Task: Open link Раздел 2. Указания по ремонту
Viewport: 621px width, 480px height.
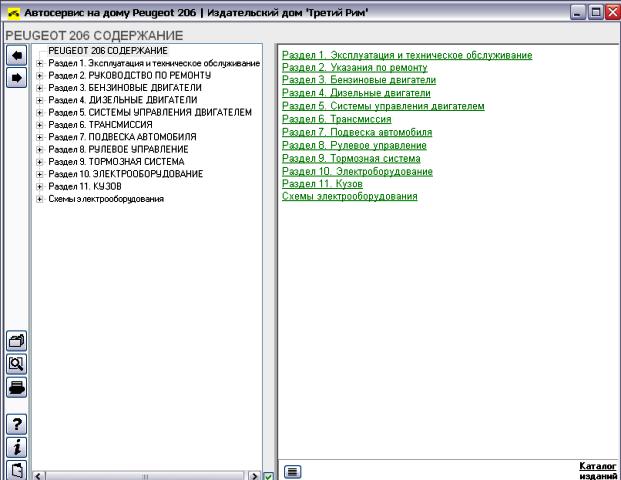Action: 355,68
